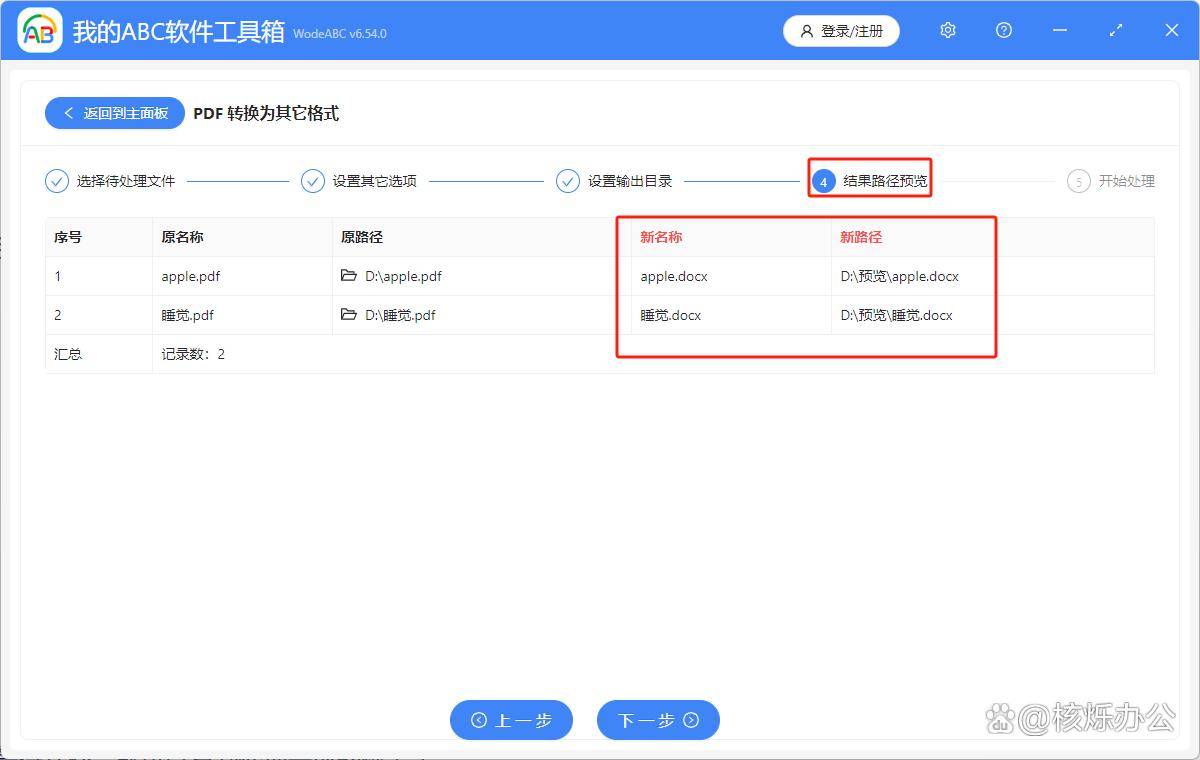
Task: Open settings via the gear icon
Action: (x=948, y=31)
